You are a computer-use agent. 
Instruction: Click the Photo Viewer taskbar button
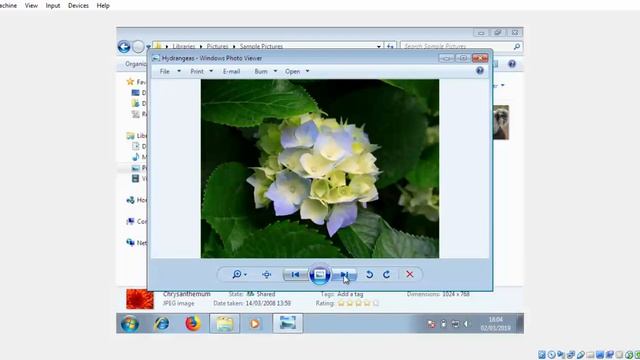coord(288,324)
